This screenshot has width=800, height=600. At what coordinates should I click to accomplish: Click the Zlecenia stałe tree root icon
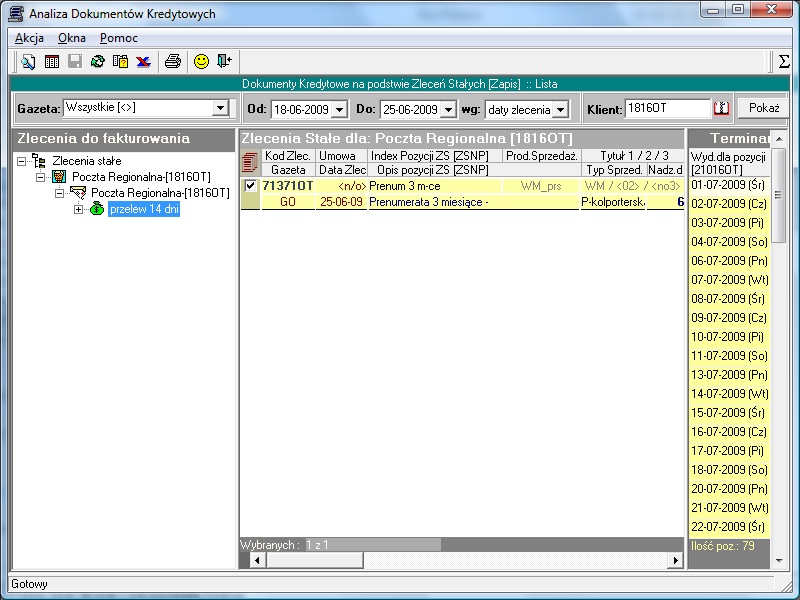click(39, 161)
